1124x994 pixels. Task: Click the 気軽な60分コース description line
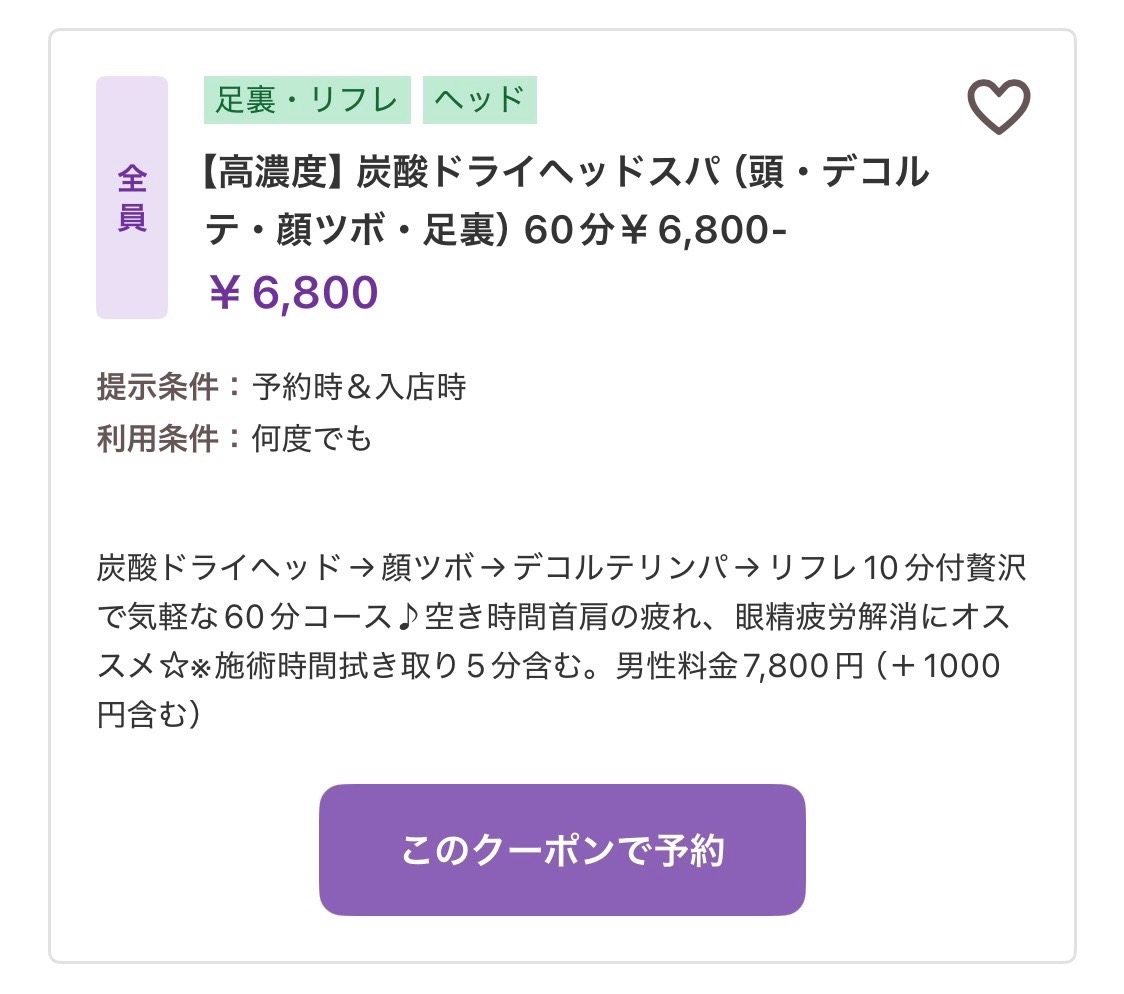259,617
